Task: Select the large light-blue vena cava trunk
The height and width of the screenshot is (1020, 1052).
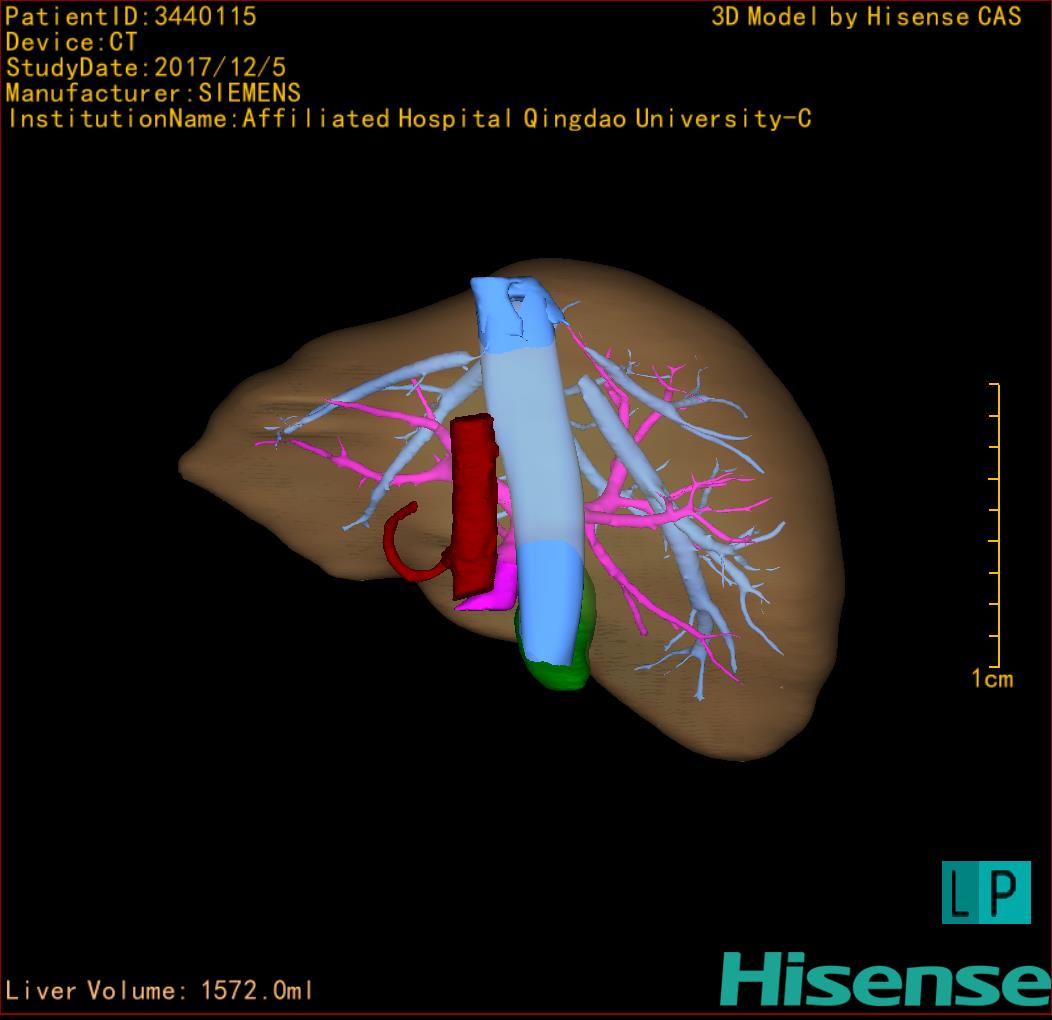Action: pos(528,450)
